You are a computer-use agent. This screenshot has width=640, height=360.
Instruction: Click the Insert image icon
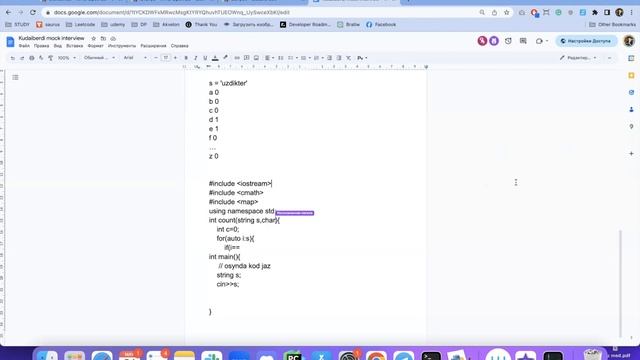pos(256,58)
